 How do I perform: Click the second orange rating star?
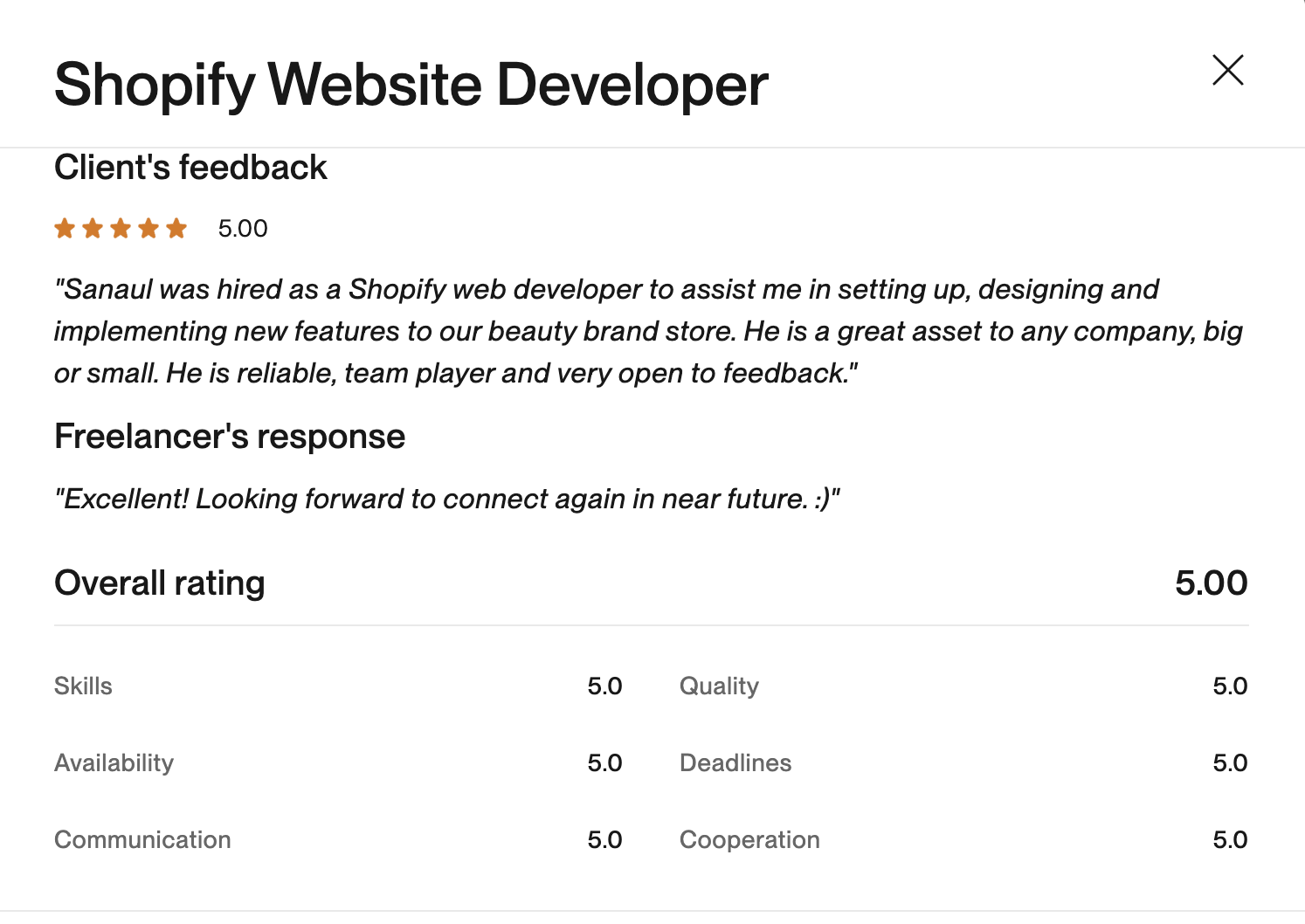[x=93, y=229]
